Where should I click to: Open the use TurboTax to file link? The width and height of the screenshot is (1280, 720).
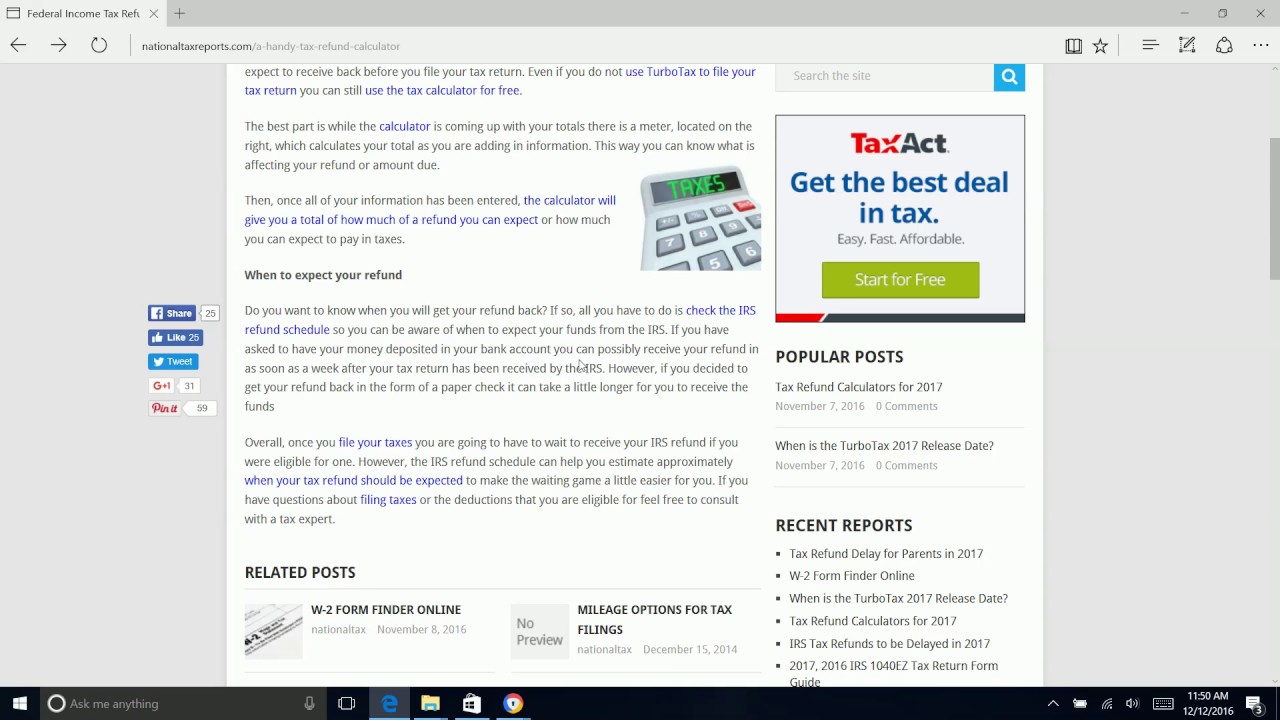click(x=690, y=72)
